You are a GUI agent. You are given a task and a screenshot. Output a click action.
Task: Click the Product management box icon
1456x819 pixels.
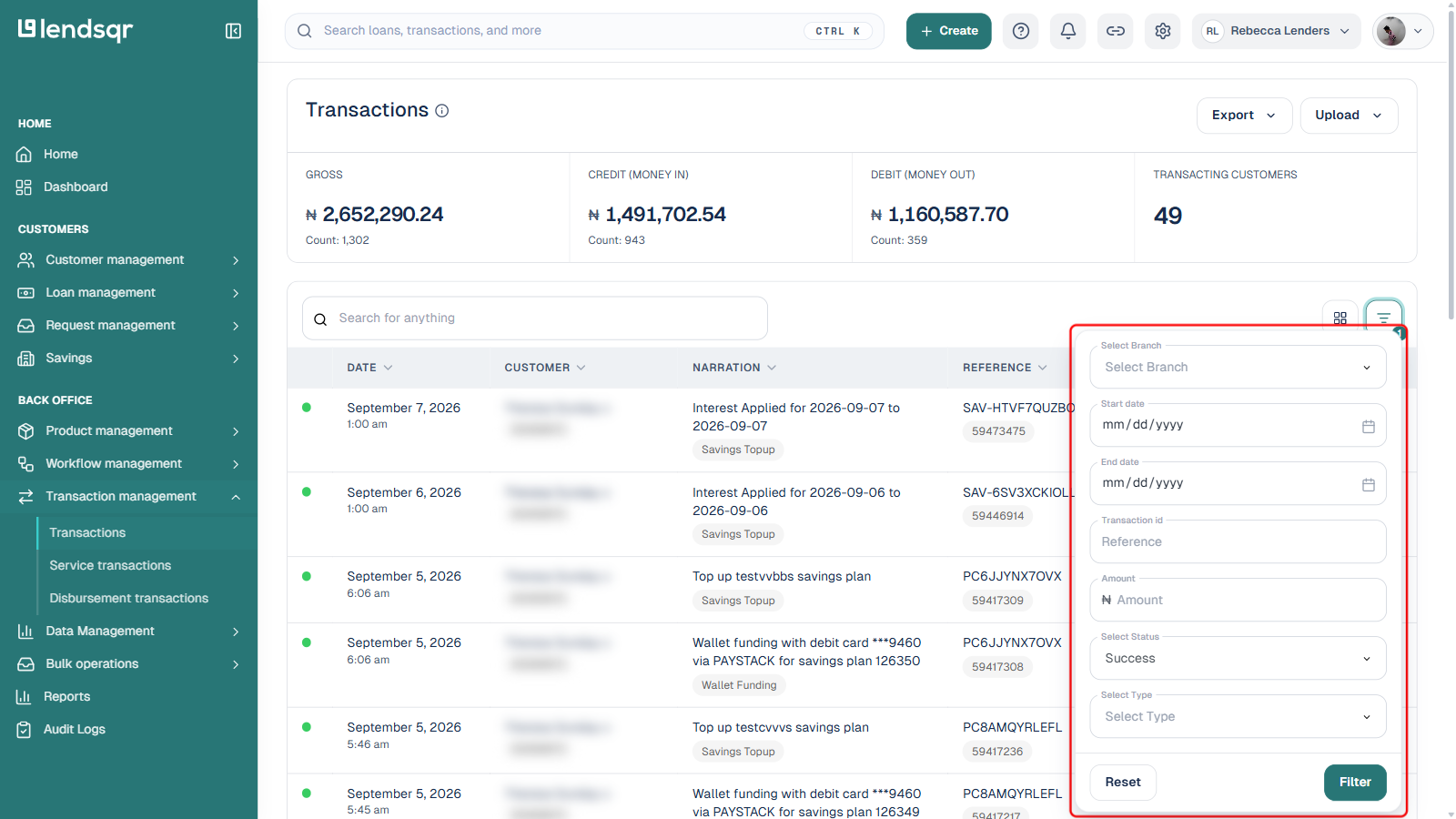tap(26, 431)
